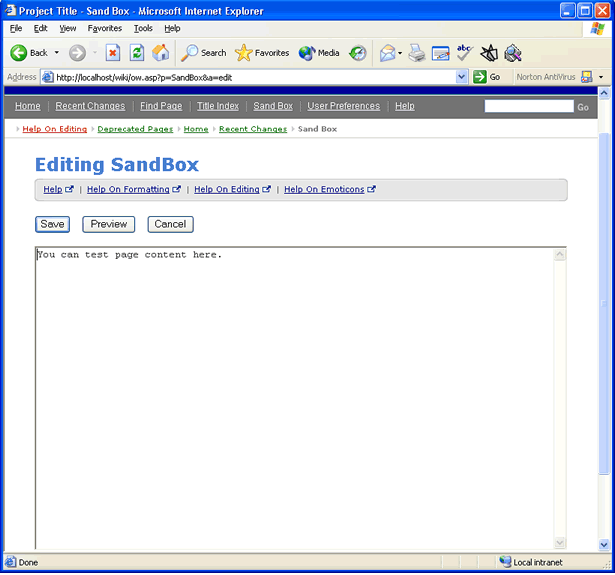This screenshot has width=615, height=575.
Task: Click the wiki search input field
Action: click(529, 106)
